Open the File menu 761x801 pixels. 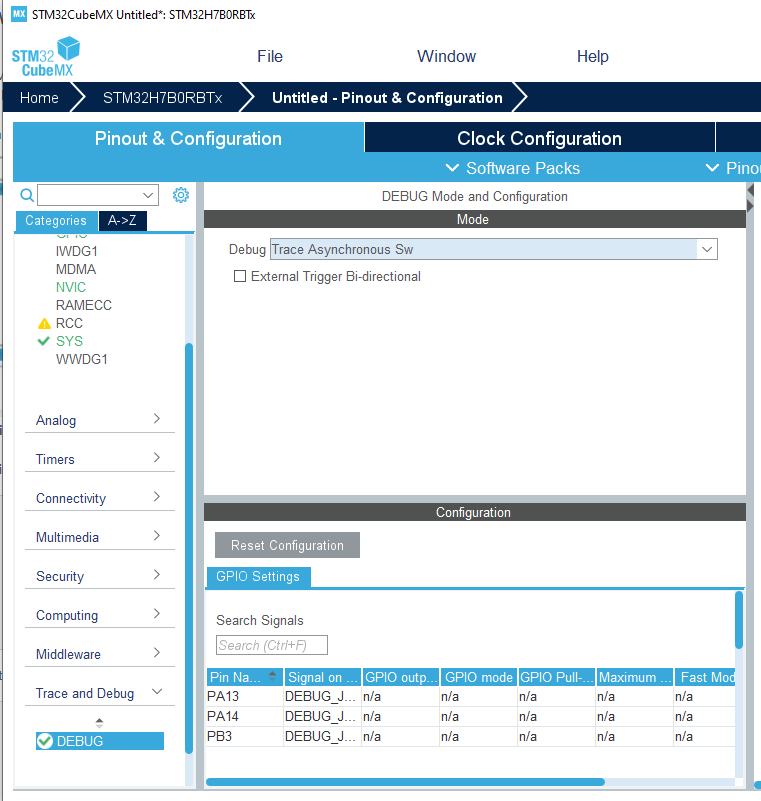(270, 56)
